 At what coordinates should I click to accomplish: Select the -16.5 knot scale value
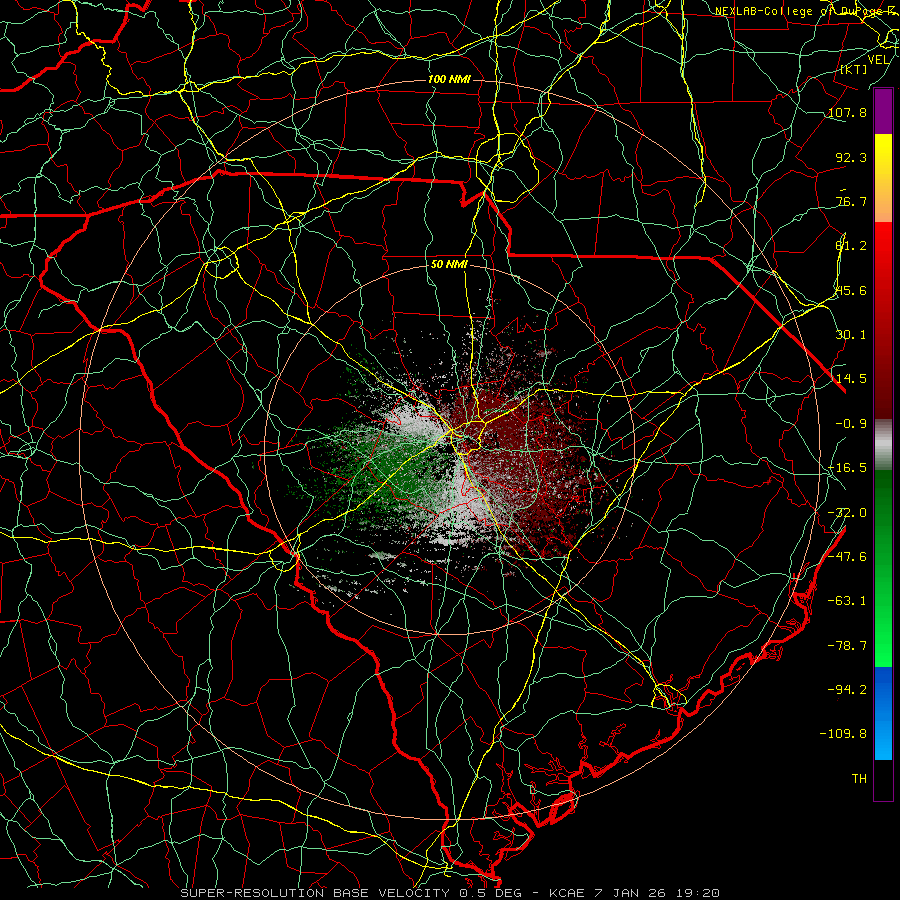847,468
